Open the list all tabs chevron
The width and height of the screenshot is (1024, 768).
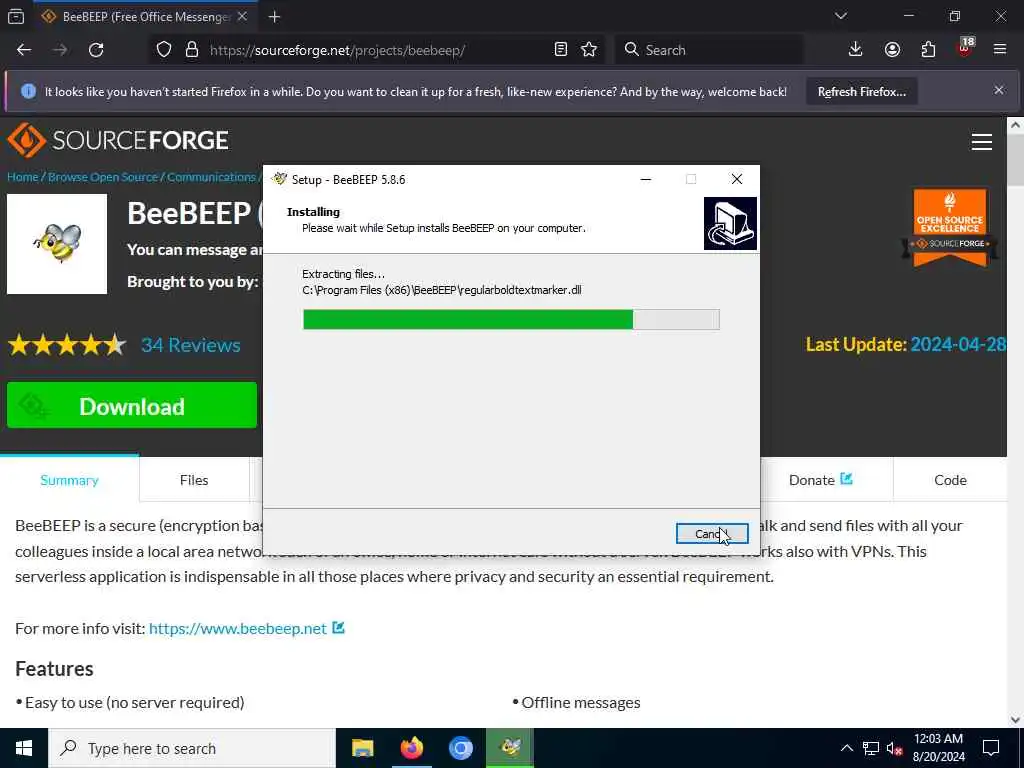click(x=840, y=16)
